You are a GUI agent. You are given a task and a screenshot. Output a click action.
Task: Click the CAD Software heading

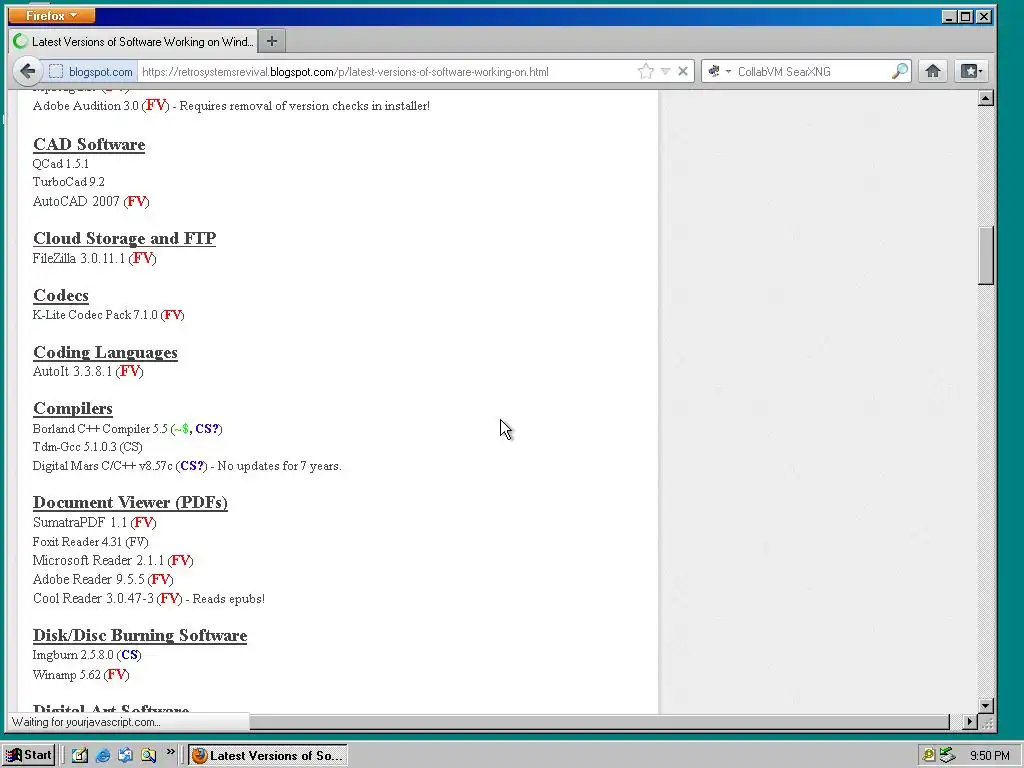point(89,144)
